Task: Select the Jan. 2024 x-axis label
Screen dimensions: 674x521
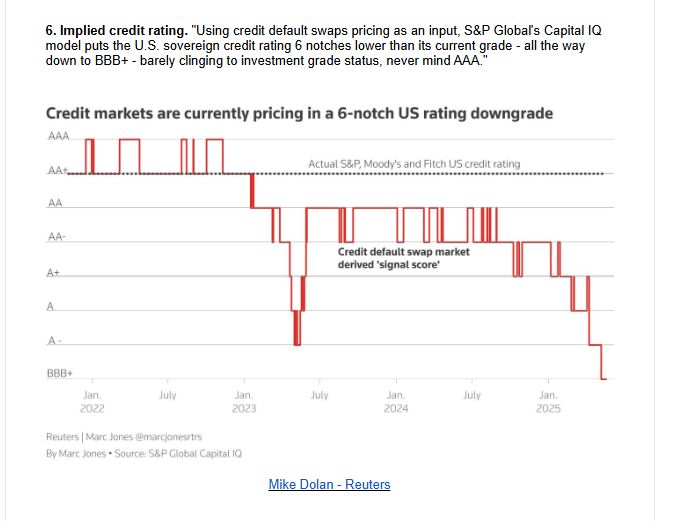Action: 396,401
